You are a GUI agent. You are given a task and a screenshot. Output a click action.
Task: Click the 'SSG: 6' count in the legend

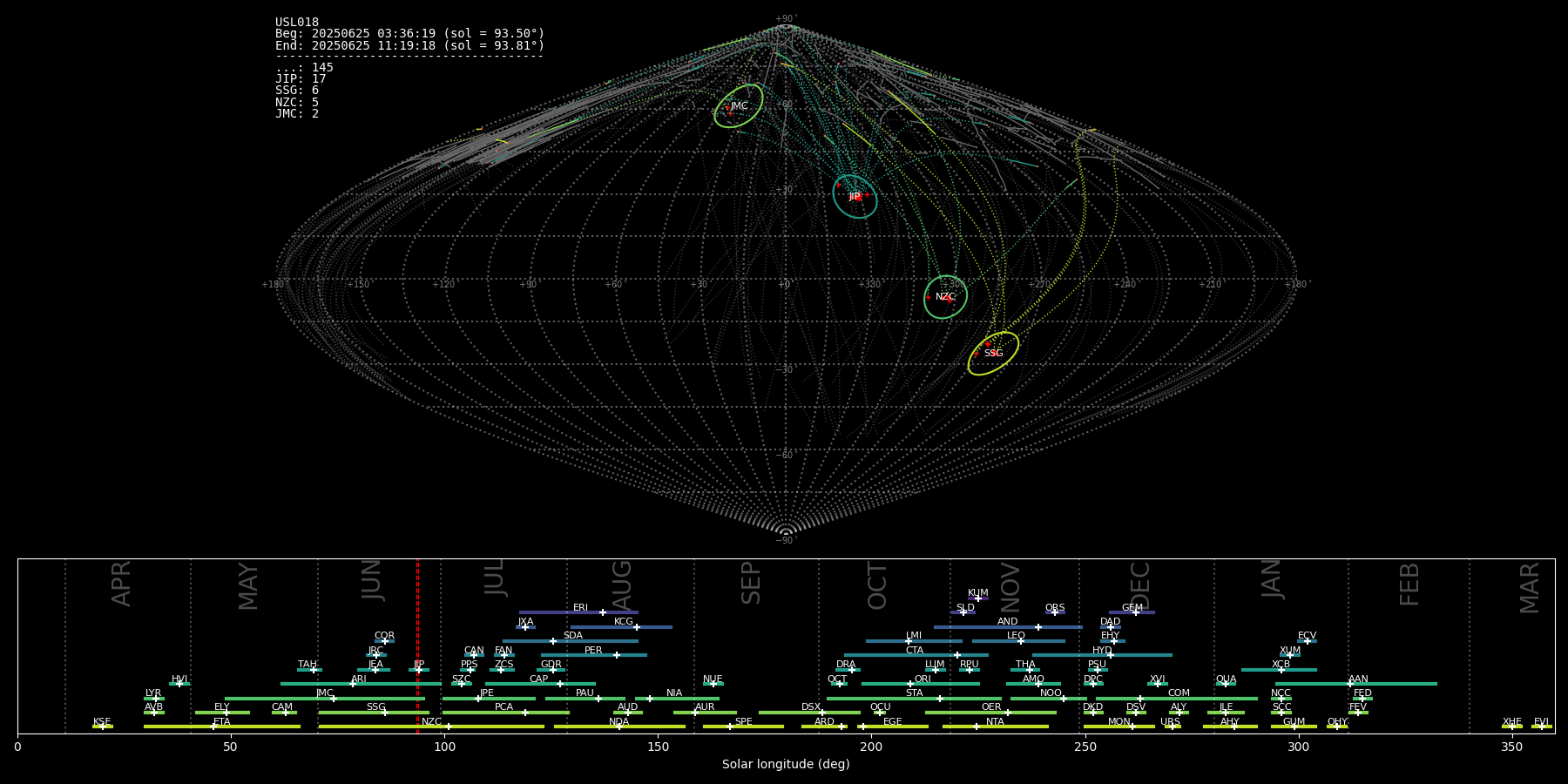point(297,91)
